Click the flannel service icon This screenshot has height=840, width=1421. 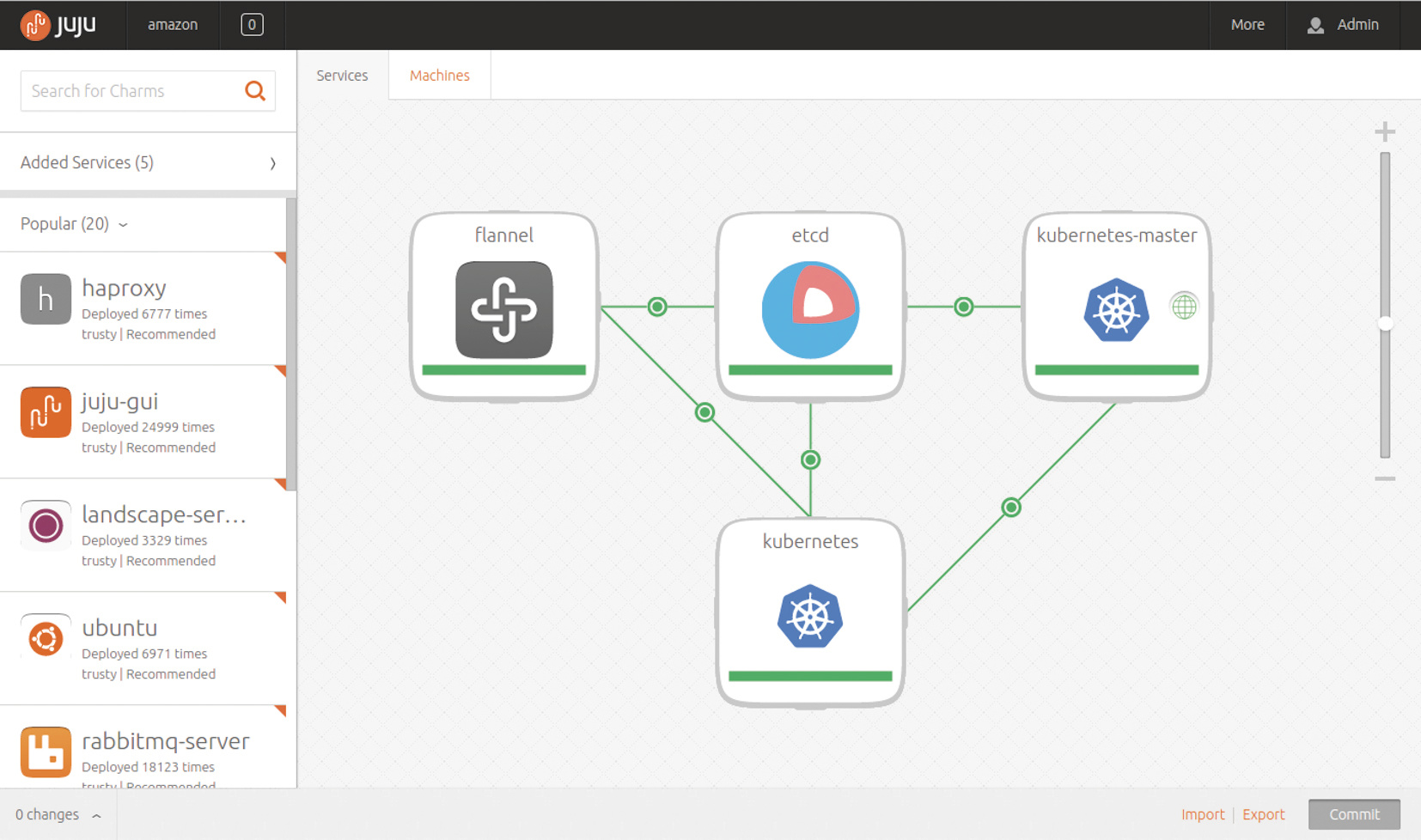click(503, 309)
